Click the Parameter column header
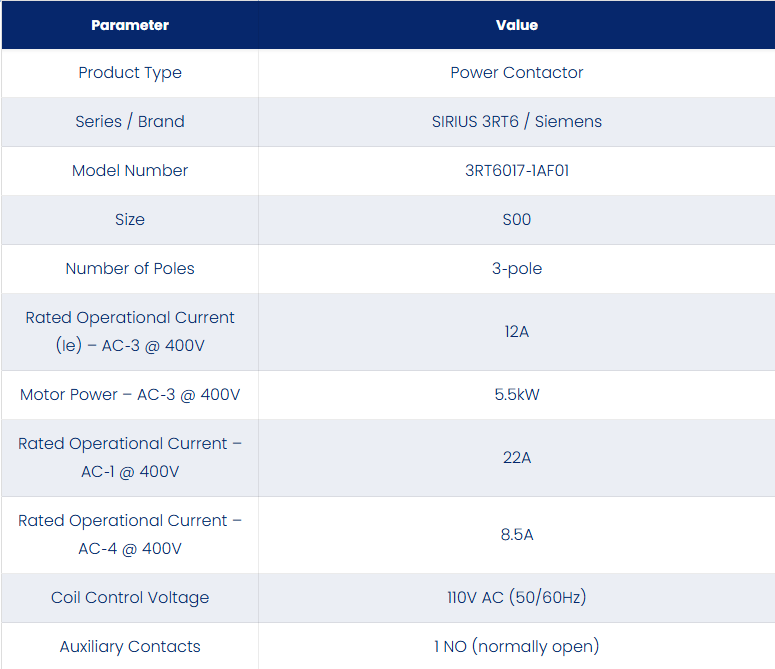The height and width of the screenshot is (669, 775). tap(130, 25)
